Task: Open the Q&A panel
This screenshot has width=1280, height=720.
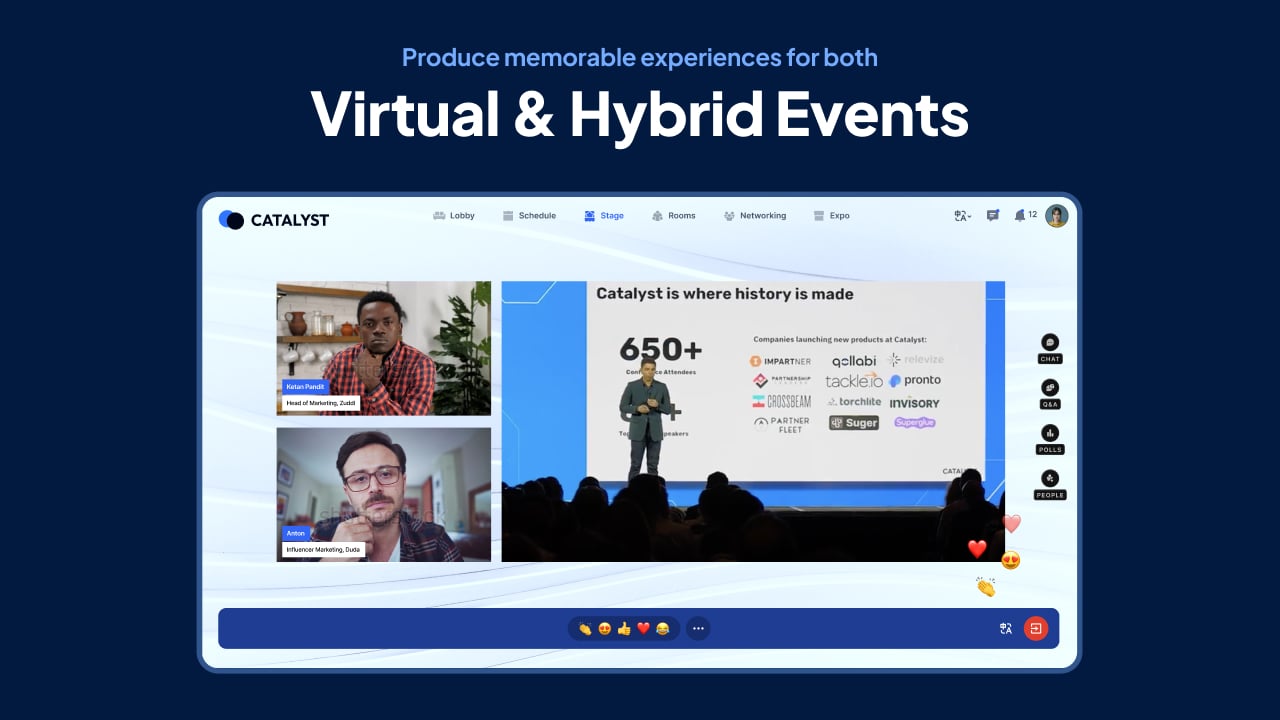Action: [x=1049, y=388]
